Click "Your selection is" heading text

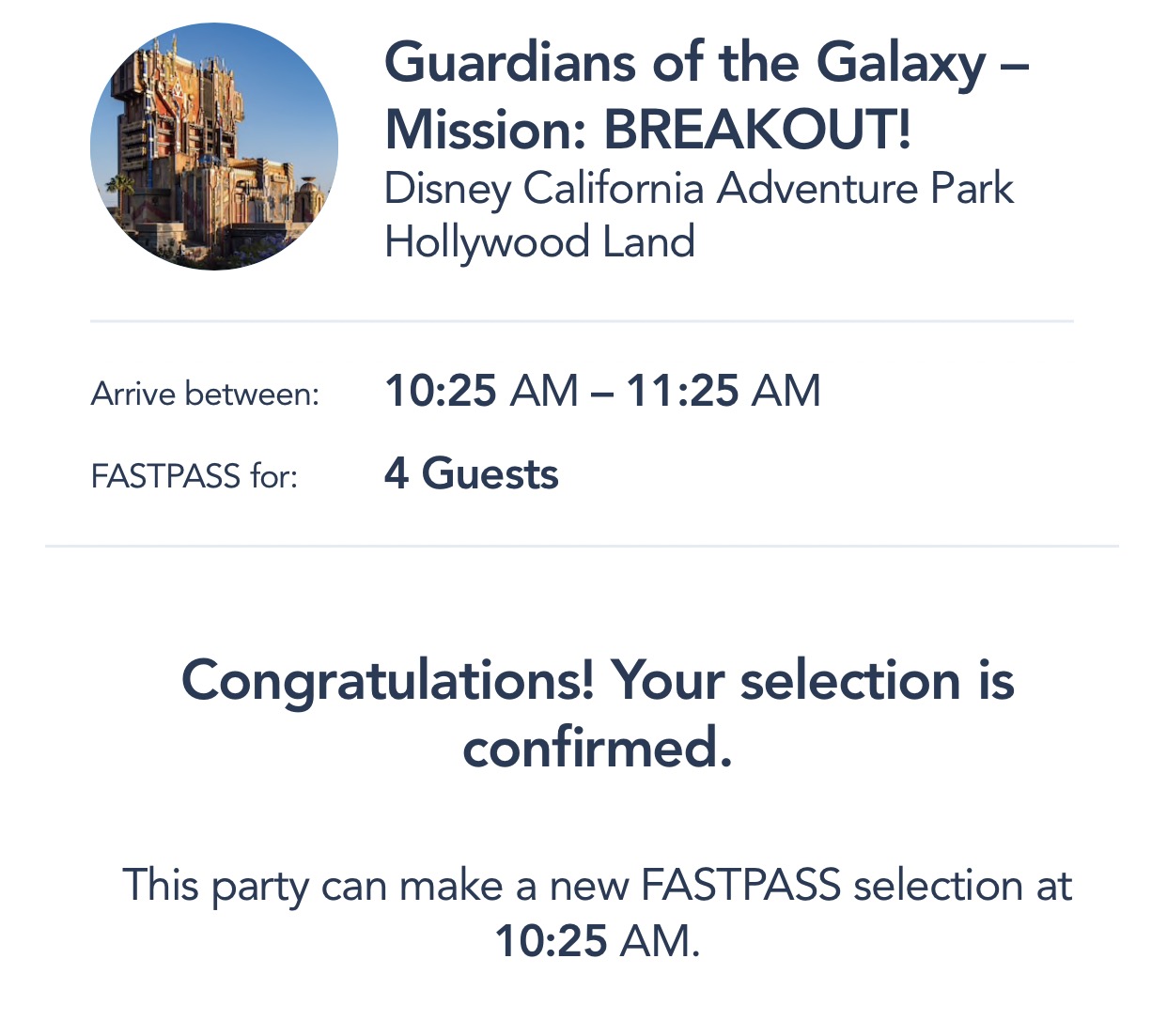tap(813, 681)
